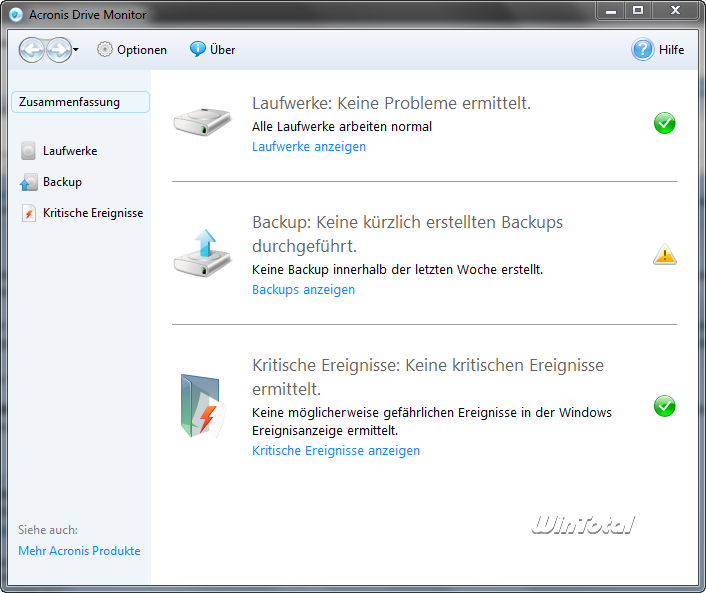Click the back navigation arrow

[32, 50]
